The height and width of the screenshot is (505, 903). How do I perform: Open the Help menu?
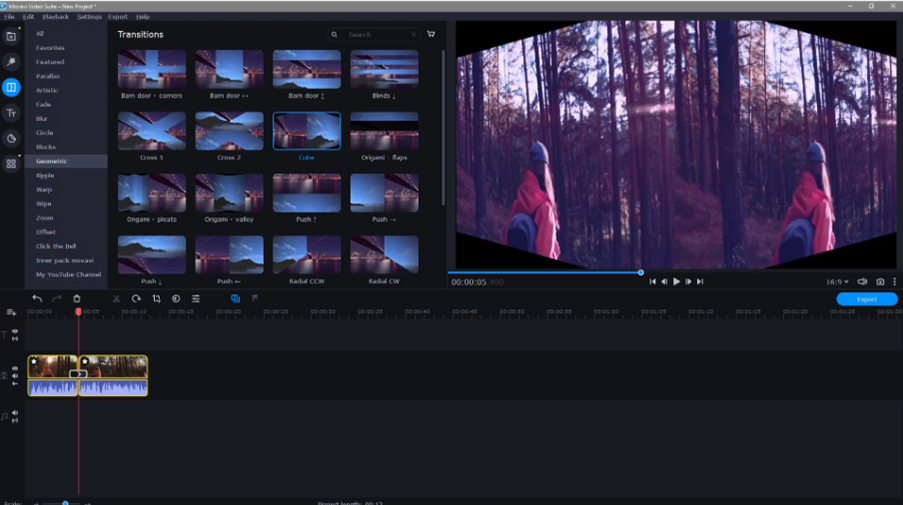point(142,17)
